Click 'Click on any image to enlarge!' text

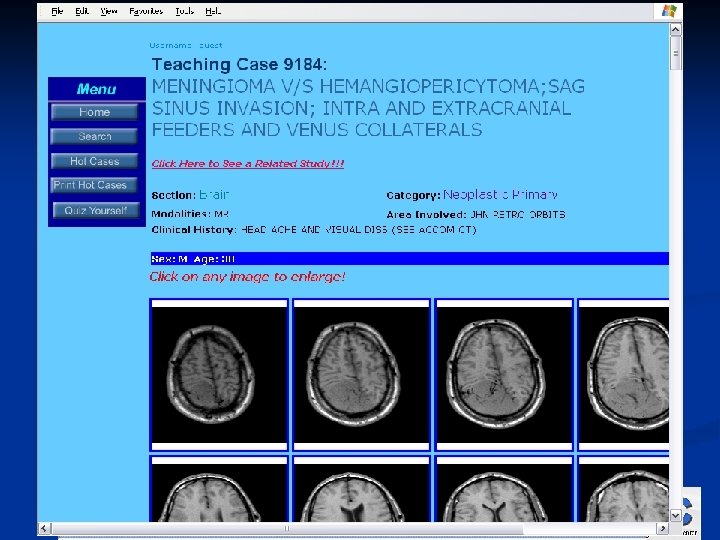click(x=247, y=276)
